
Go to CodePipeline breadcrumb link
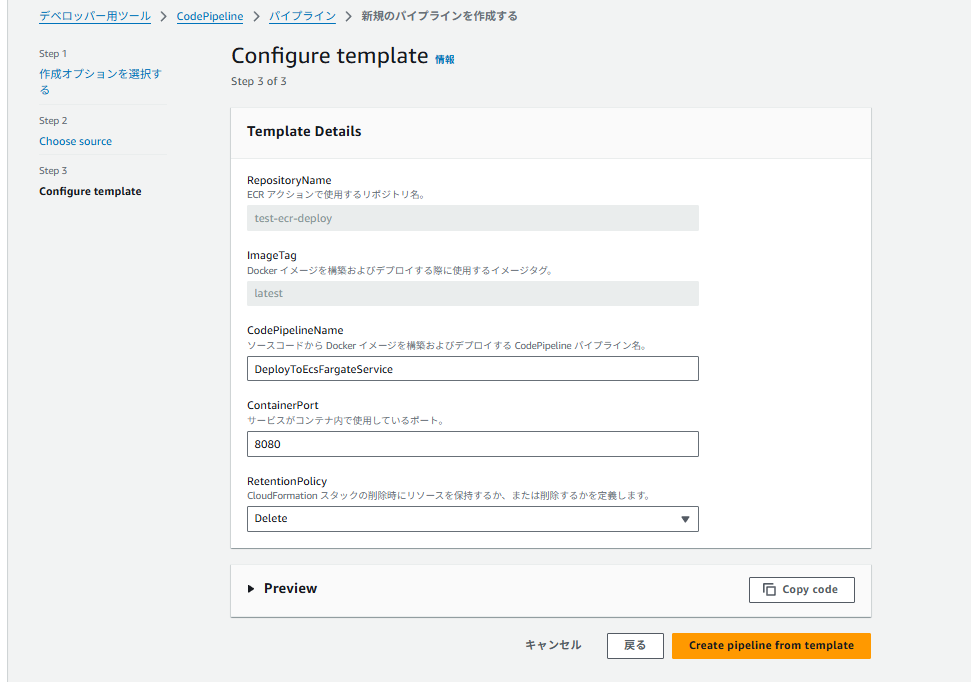(x=210, y=16)
